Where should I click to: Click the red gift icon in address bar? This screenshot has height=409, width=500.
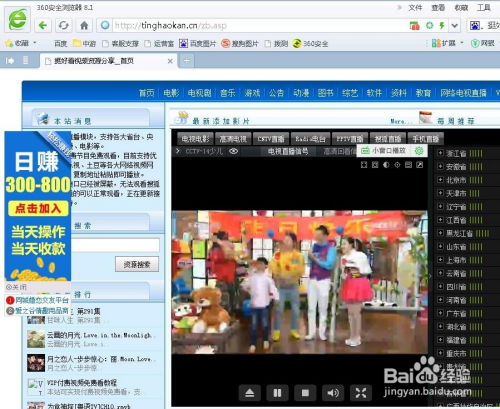tap(415, 25)
